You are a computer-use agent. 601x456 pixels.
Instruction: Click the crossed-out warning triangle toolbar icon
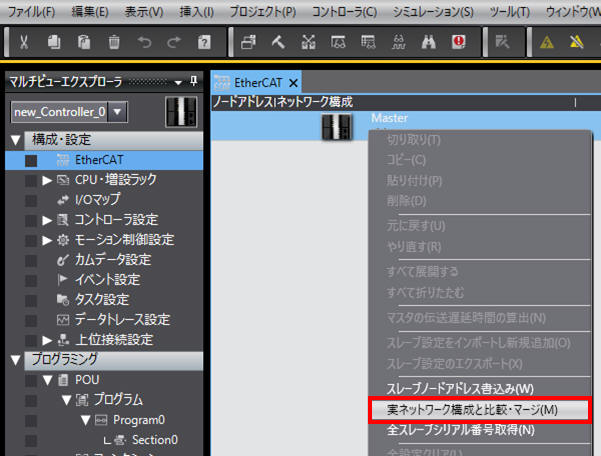coord(576,42)
